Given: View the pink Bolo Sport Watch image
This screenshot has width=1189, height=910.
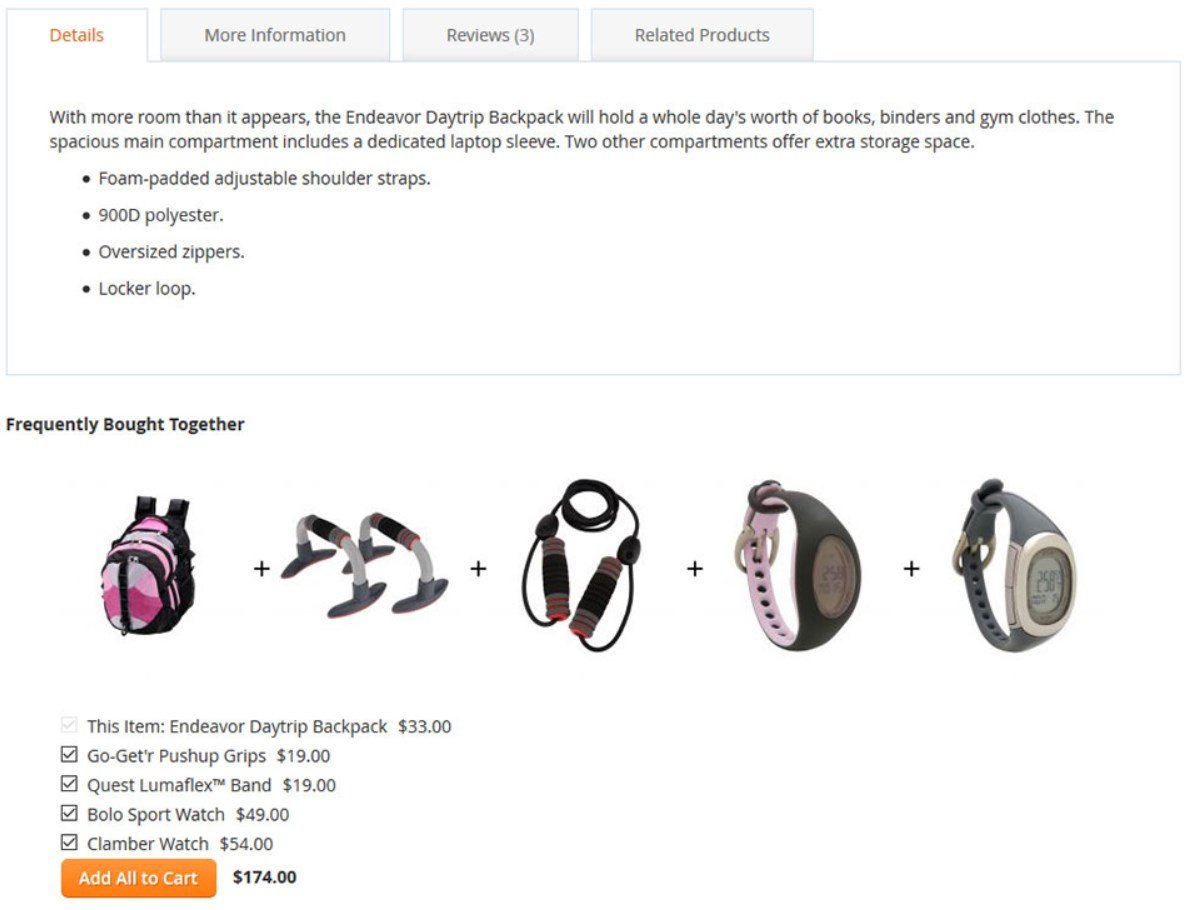Looking at the screenshot, I should pos(798,565).
